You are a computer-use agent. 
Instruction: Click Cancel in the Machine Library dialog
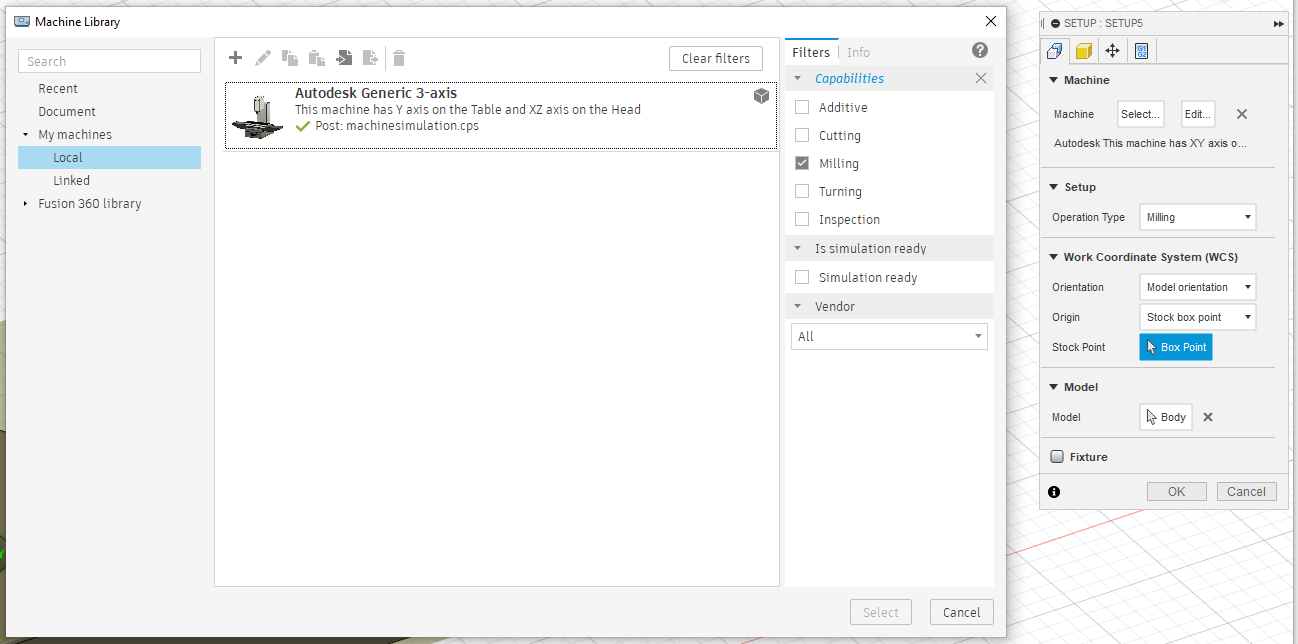(x=962, y=612)
